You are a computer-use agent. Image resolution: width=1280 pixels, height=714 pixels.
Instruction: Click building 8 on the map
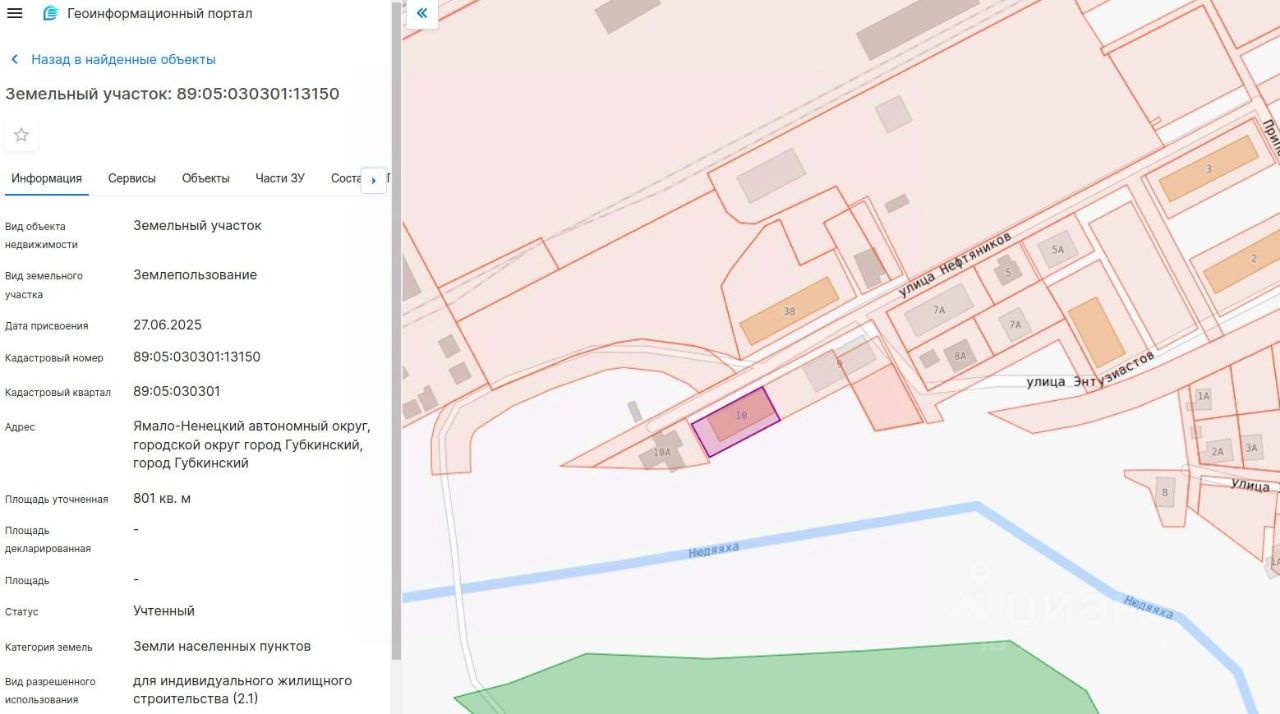(1164, 492)
